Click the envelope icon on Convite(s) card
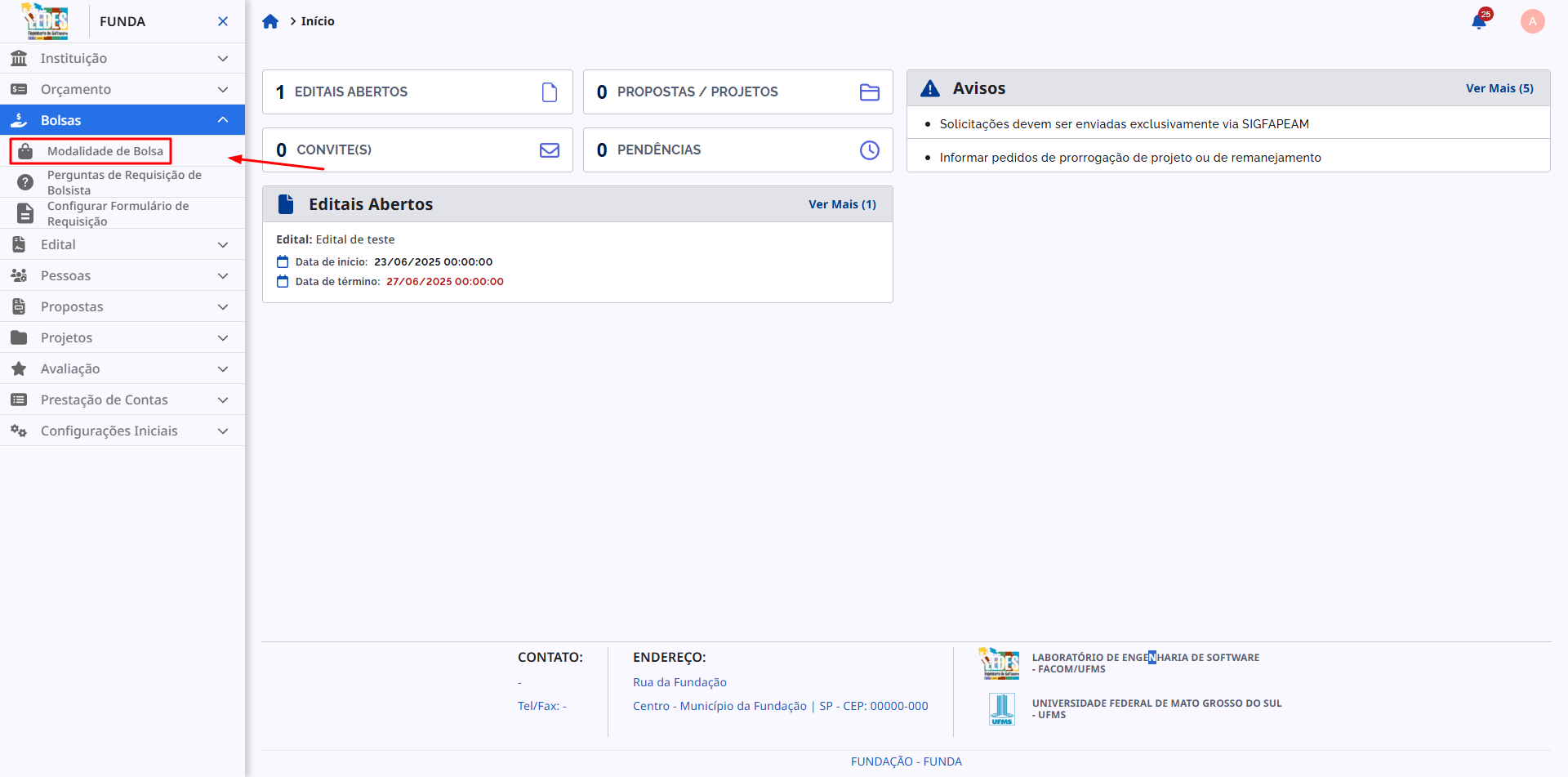 pos(550,150)
